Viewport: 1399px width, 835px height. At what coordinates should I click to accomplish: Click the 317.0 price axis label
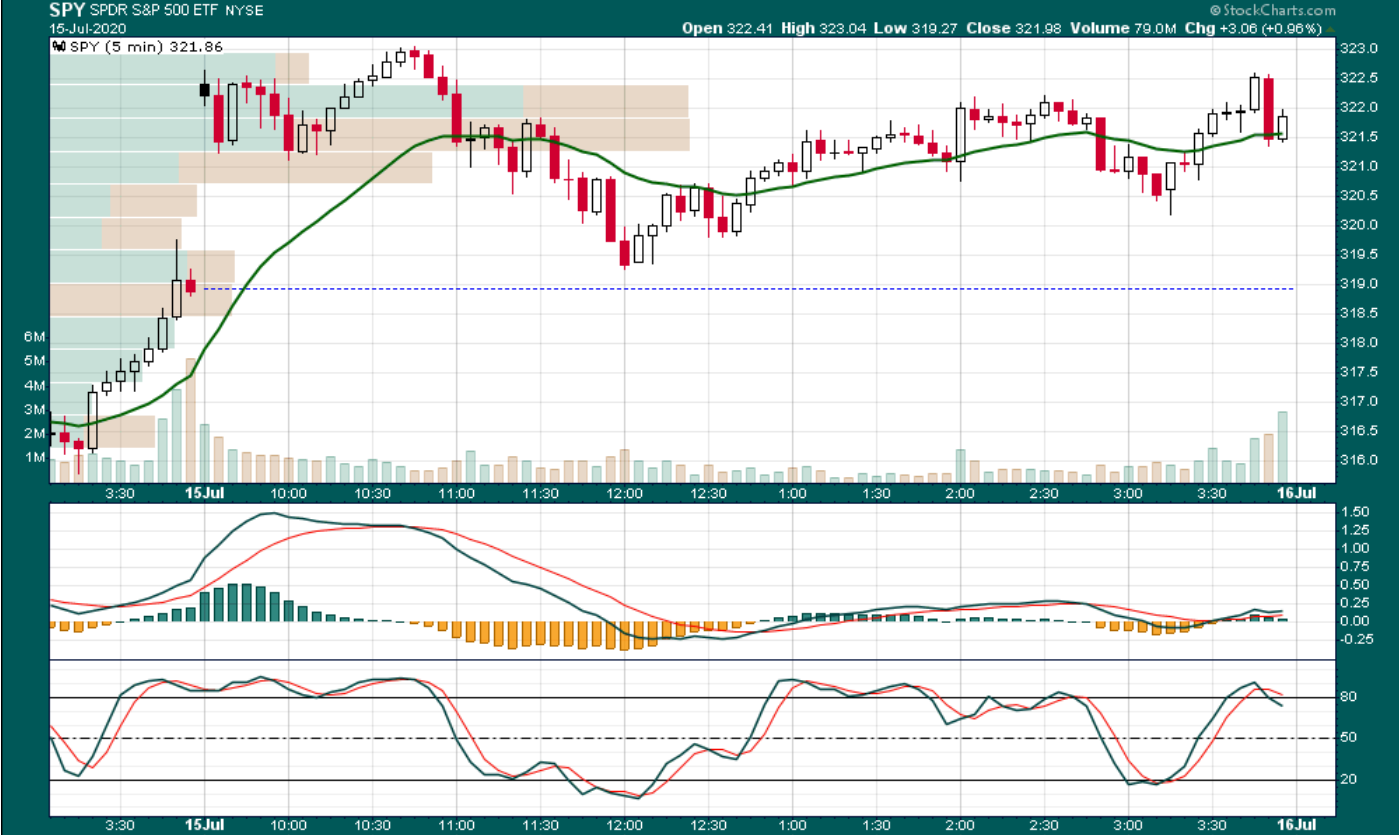1358,402
